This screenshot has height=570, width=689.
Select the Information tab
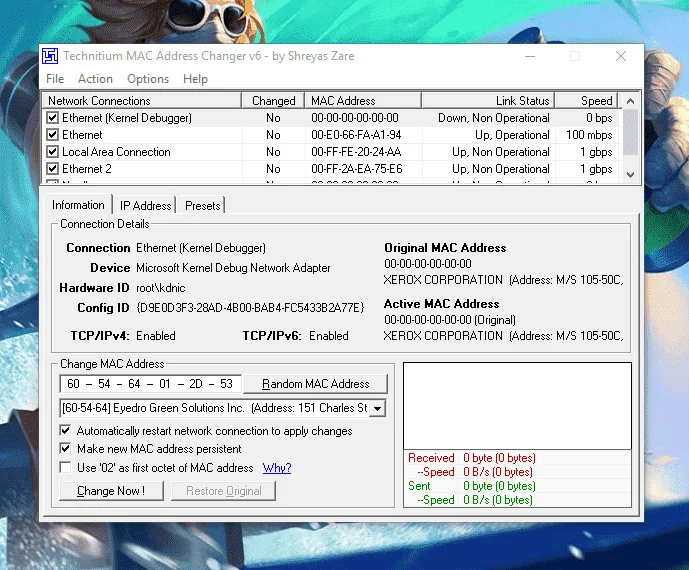click(78, 205)
